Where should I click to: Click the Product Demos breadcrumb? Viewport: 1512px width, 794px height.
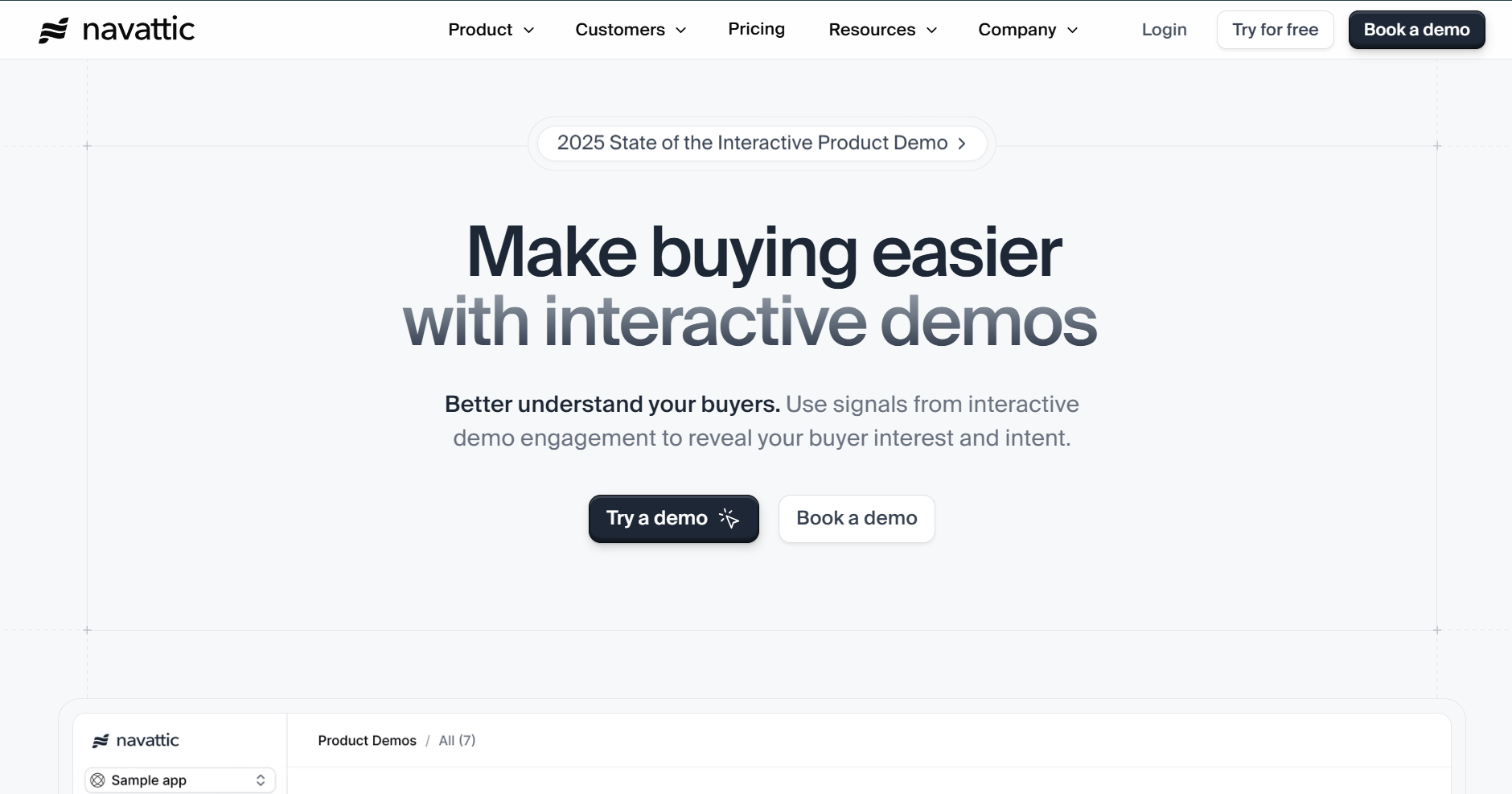(368, 741)
